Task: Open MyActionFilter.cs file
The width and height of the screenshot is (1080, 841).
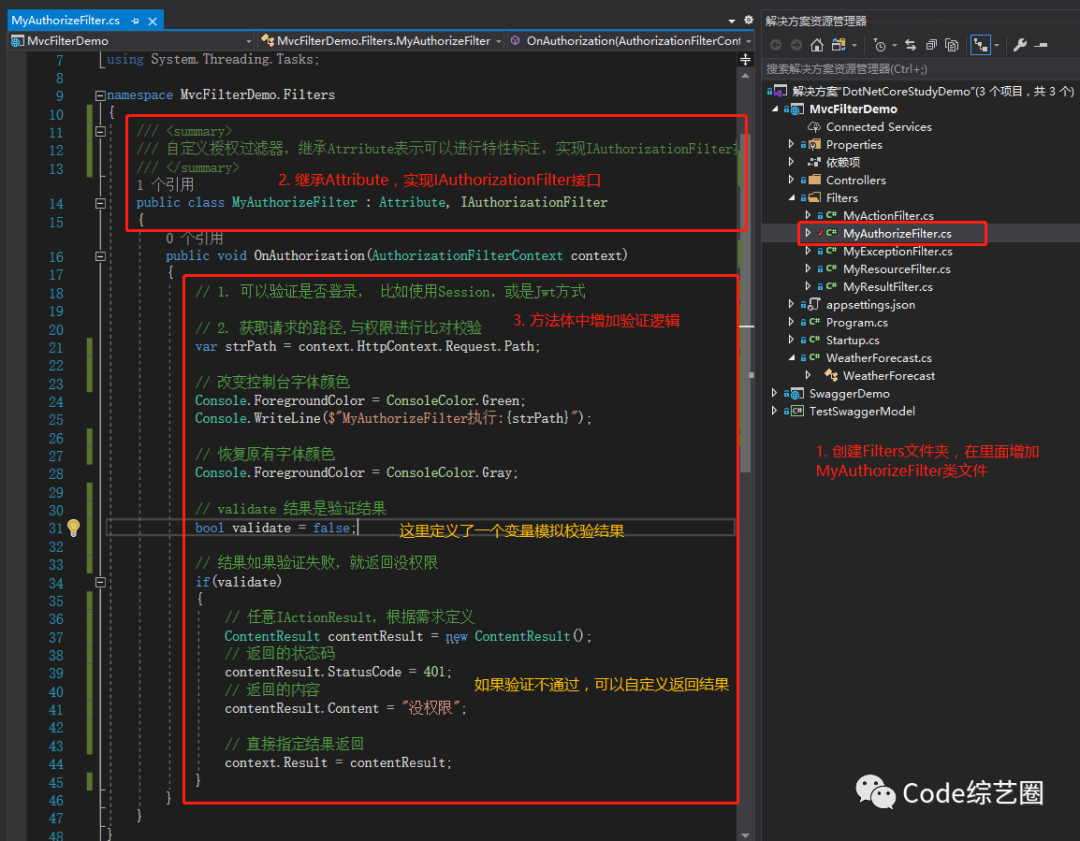Action: [x=888, y=216]
